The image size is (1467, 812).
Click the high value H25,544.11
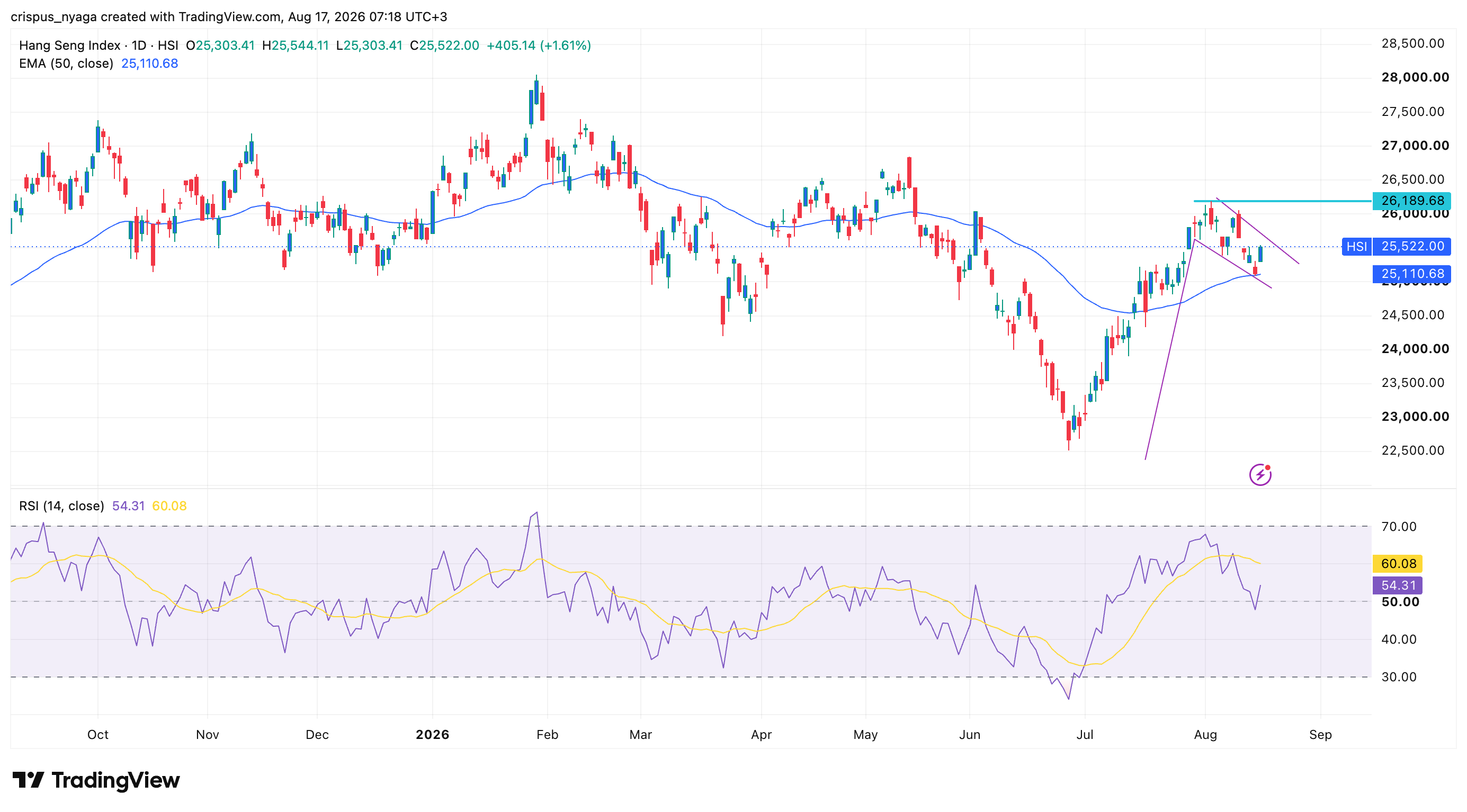pos(296,46)
